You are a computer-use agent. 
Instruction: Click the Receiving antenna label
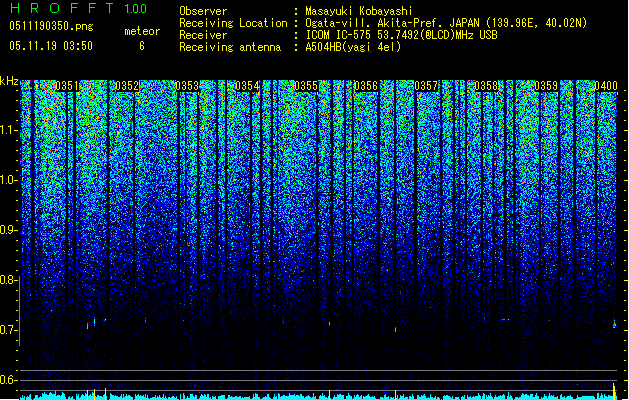pyautogui.click(x=230, y=47)
